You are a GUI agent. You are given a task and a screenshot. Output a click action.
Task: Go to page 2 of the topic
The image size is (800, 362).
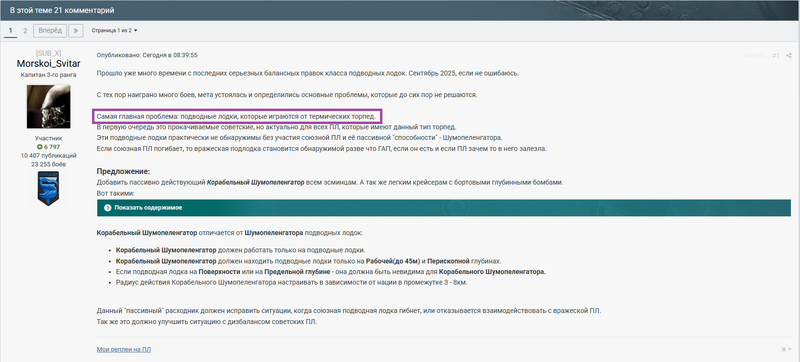pos(25,31)
